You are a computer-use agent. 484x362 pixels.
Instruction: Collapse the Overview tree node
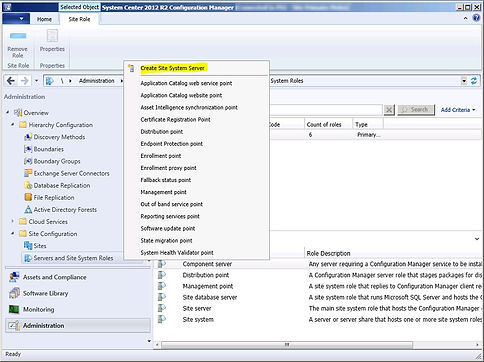click(7, 113)
